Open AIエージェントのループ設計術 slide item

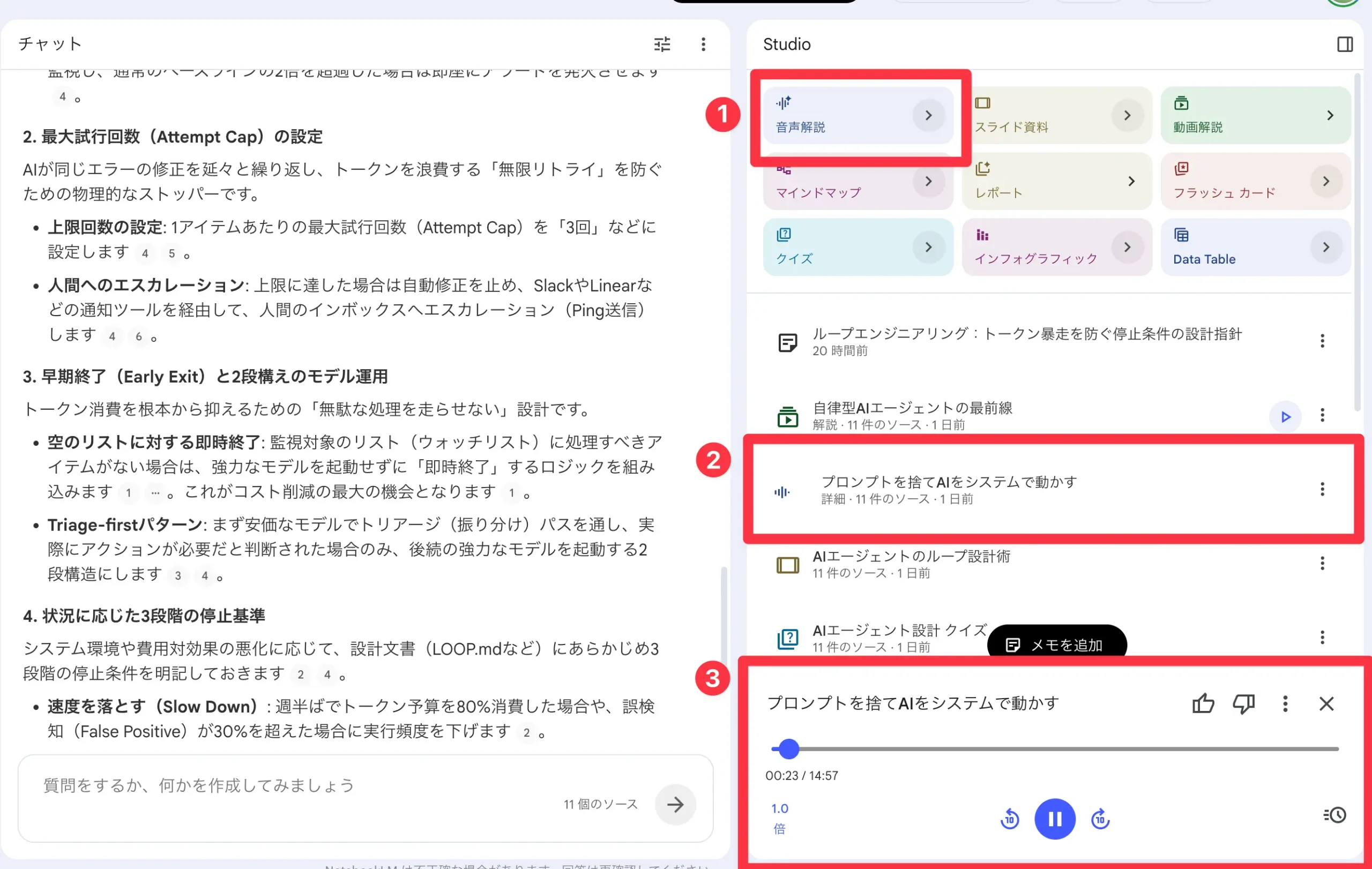pyautogui.click(x=1048, y=564)
